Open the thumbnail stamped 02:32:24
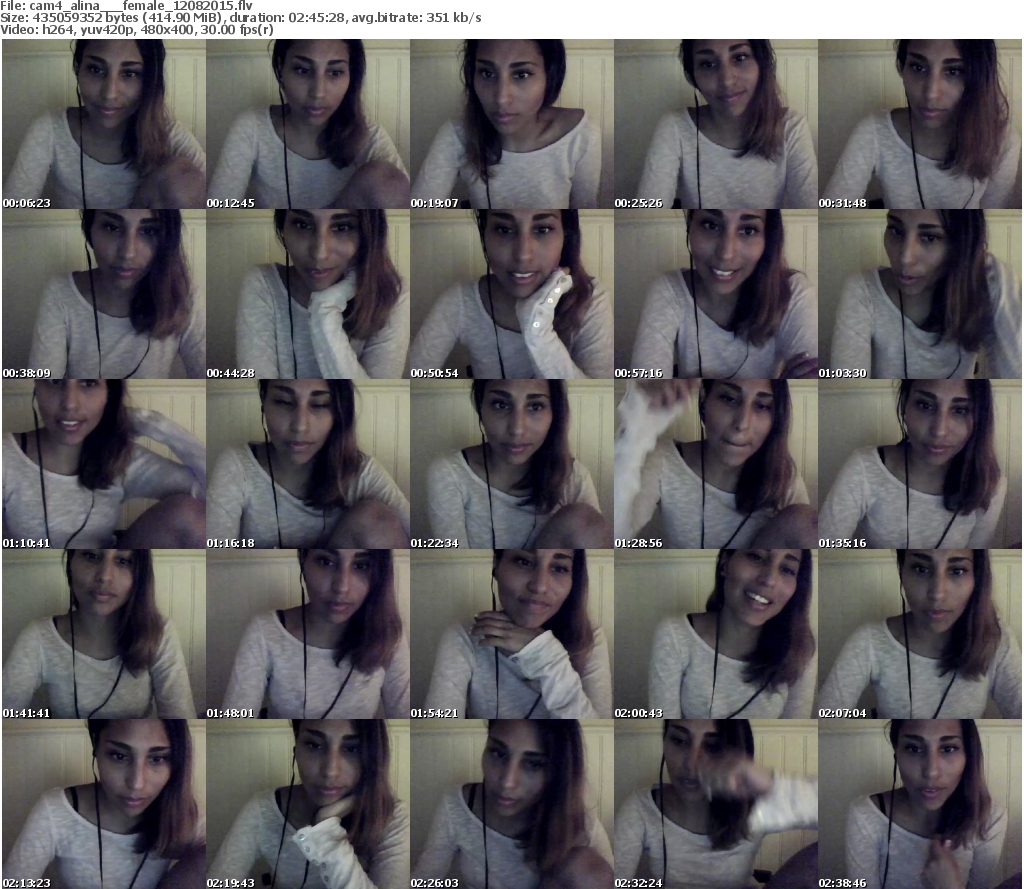Viewport: 1024px width, 889px height. [x=716, y=803]
